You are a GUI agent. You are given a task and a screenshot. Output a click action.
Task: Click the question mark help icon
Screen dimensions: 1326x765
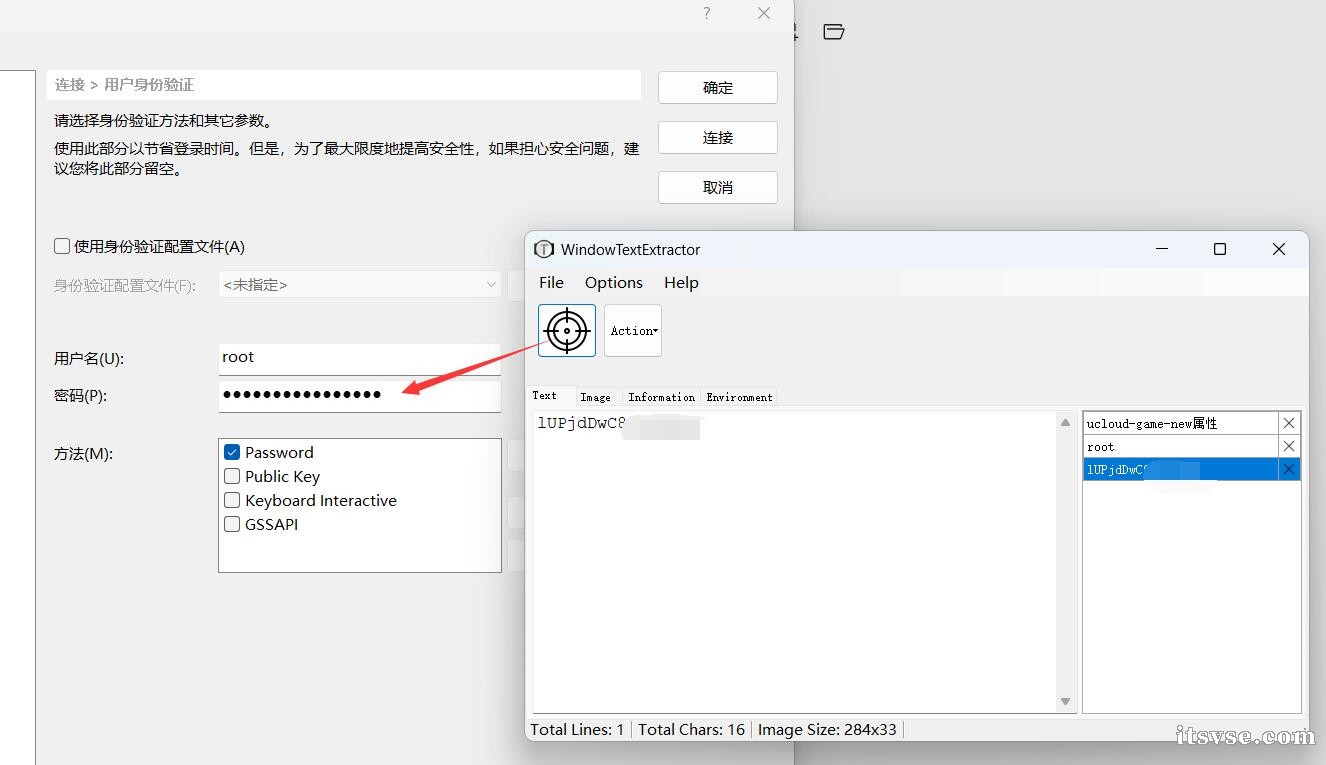point(706,13)
